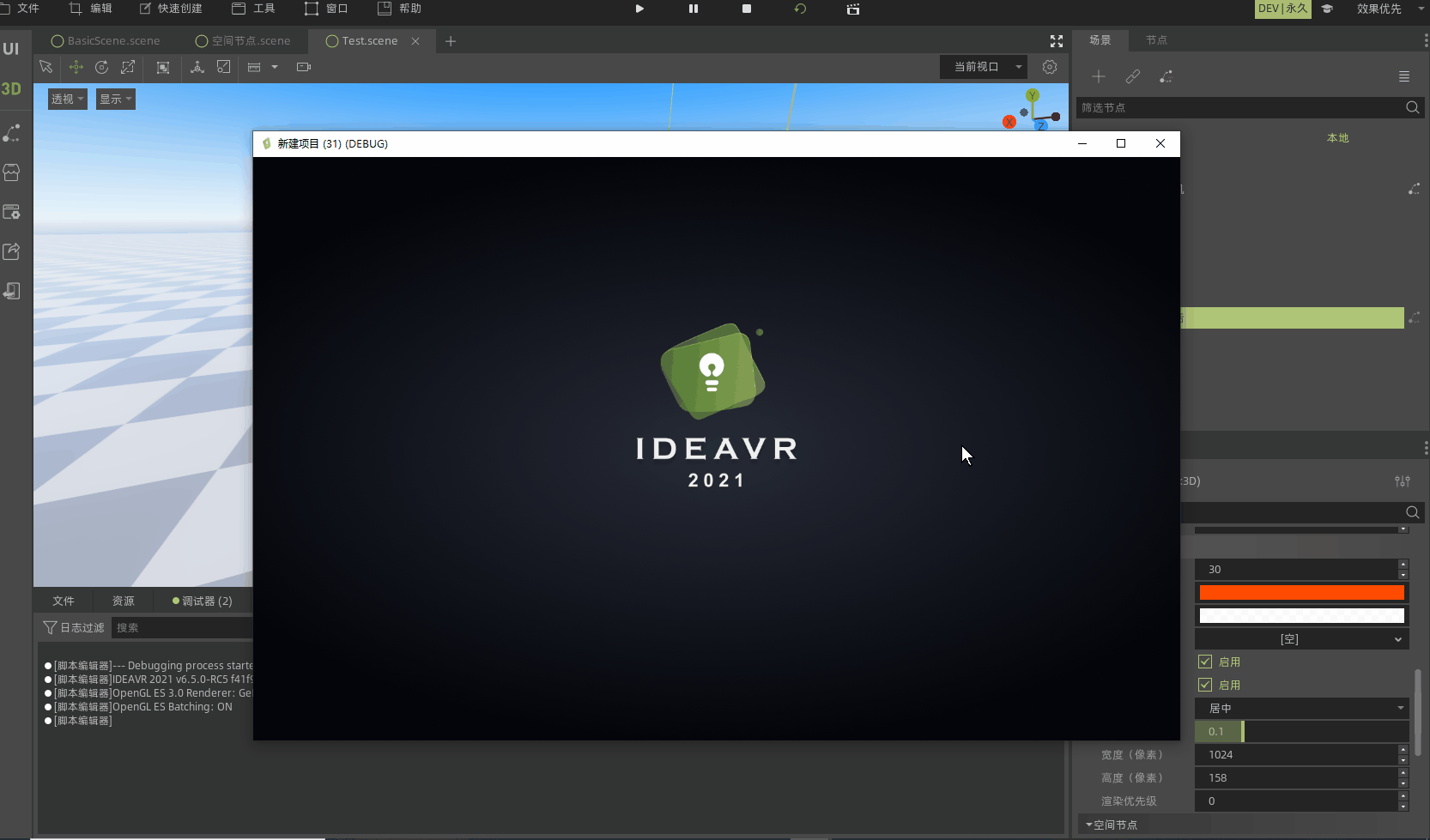Switch to 3D workspace mode
The height and width of the screenshot is (840, 1430).
[11, 88]
